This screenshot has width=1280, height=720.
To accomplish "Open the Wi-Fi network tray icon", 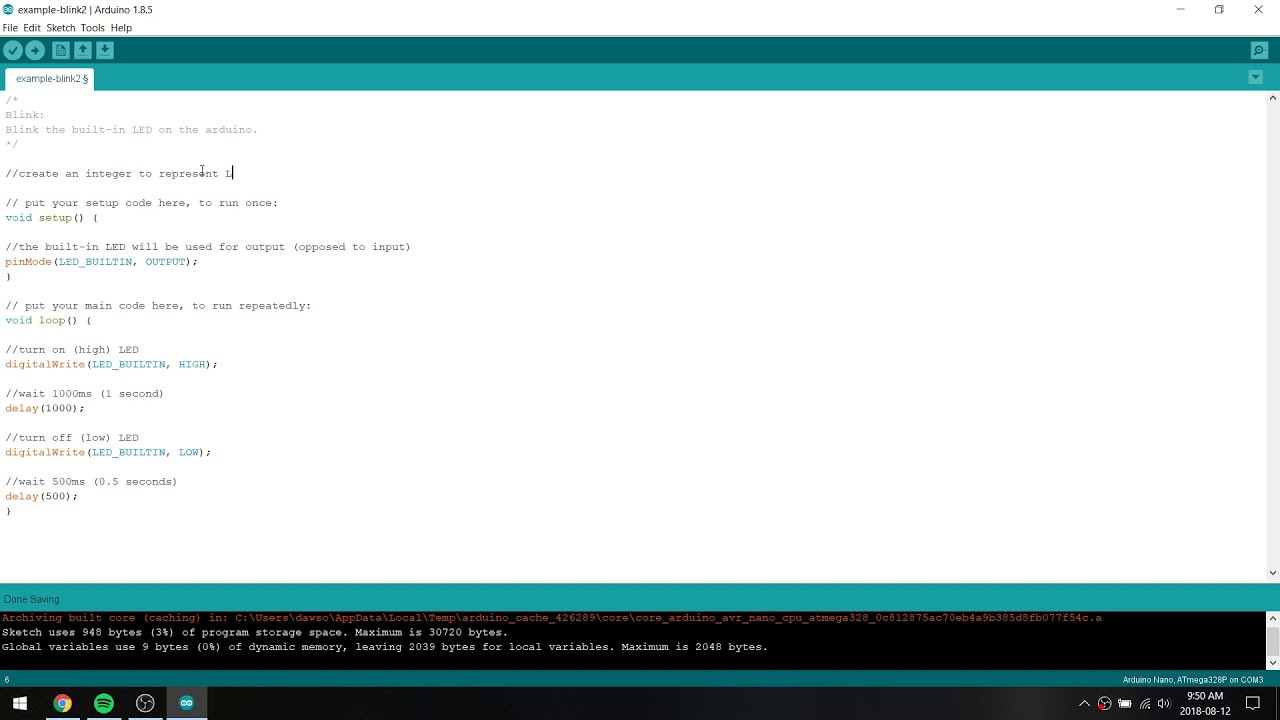I will pos(1145,704).
